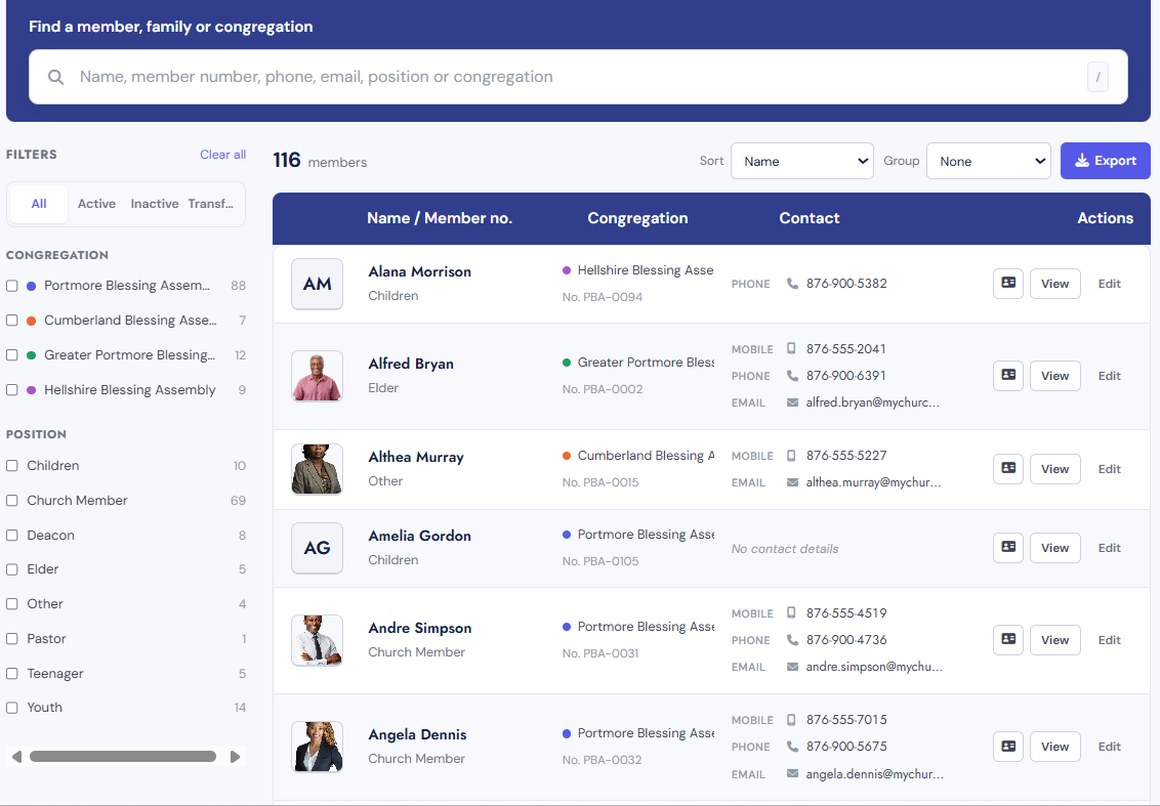Check Cumberland Blessing Assembly congregation filter
The height and width of the screenshot is (806, 1160).
[12, 320]
